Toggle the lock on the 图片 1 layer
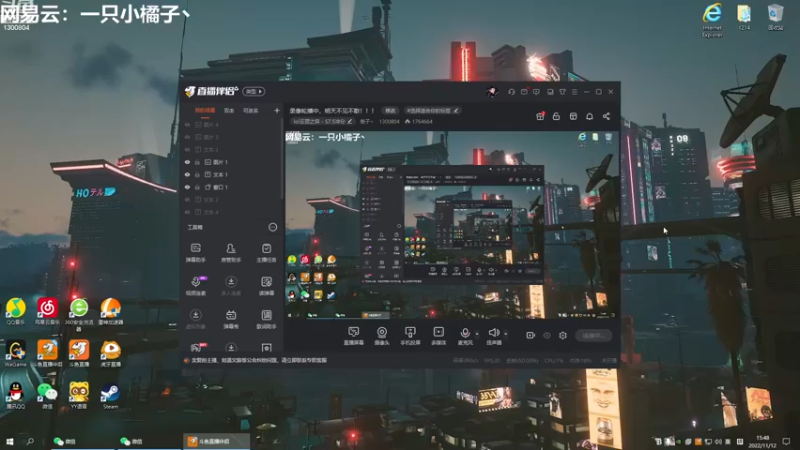Screen dimensions: 800x450 197,162
